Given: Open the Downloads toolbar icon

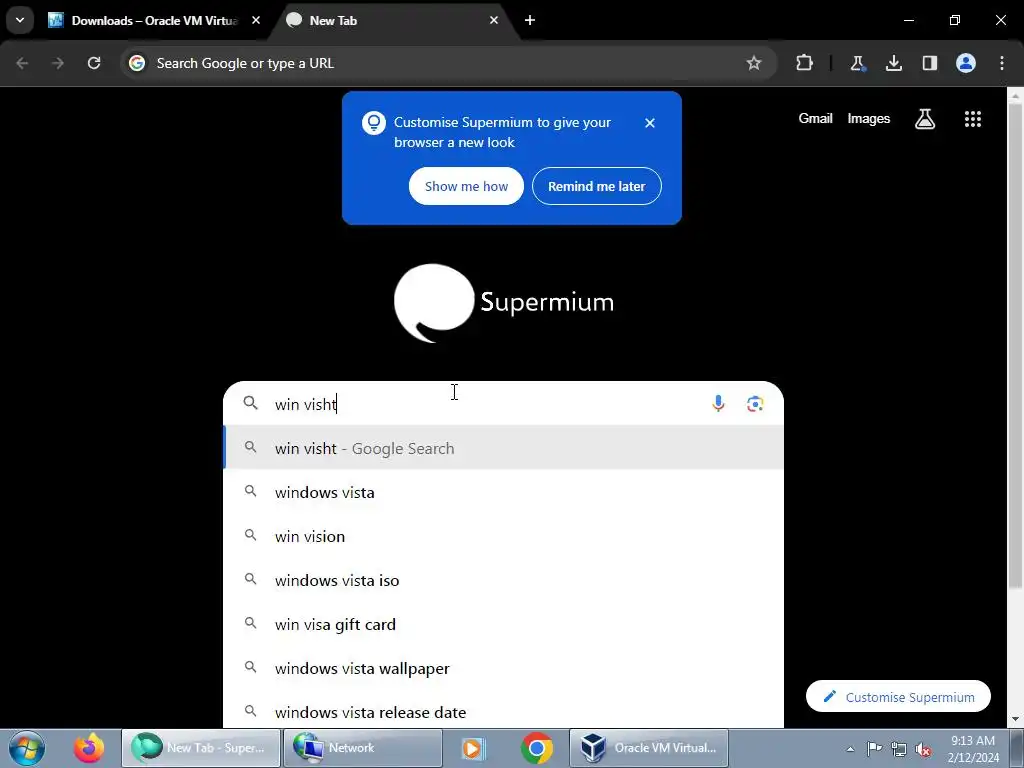Looking at the screenshot, I should tap(893, 63).
